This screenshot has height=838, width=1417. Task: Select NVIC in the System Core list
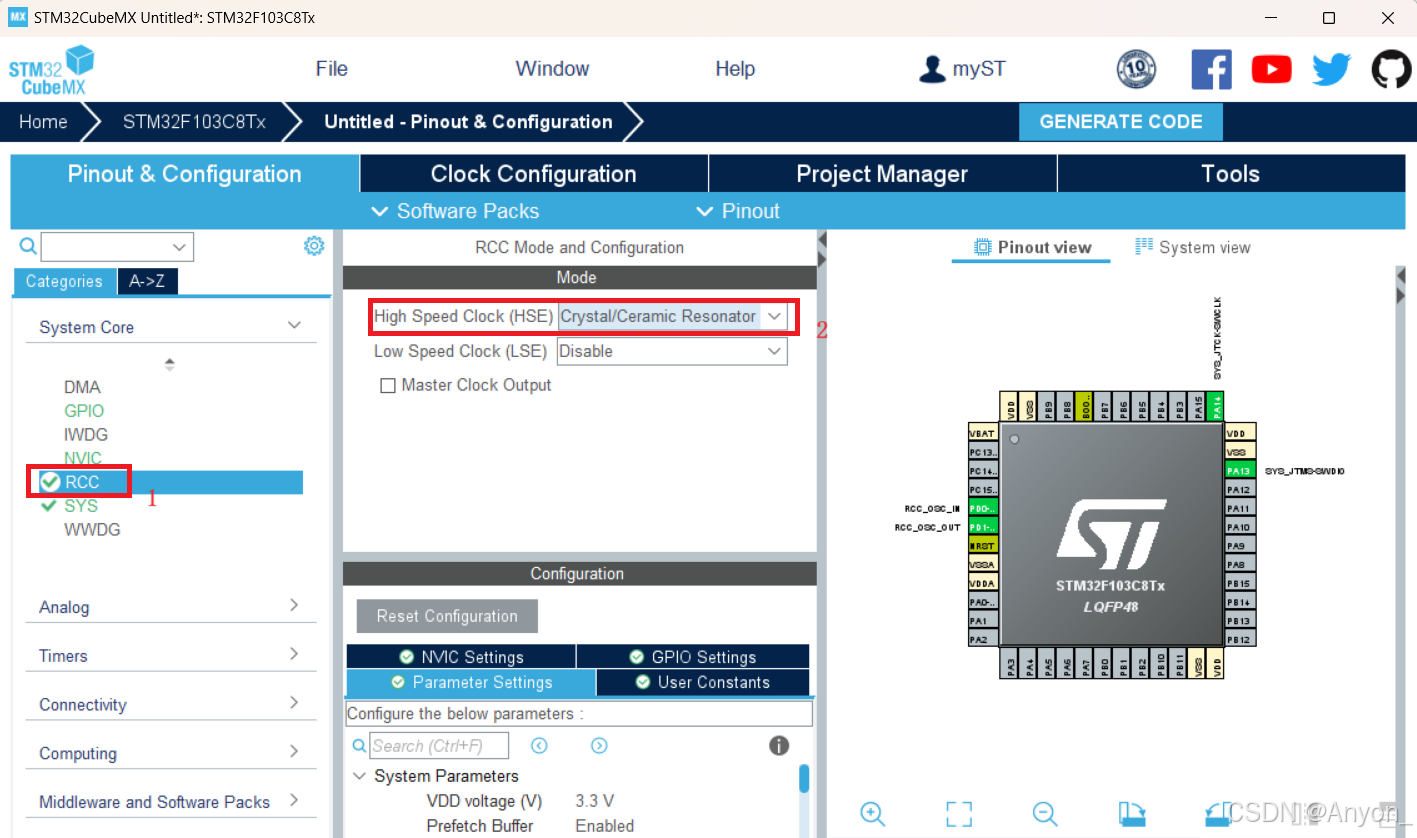[83, 458]
